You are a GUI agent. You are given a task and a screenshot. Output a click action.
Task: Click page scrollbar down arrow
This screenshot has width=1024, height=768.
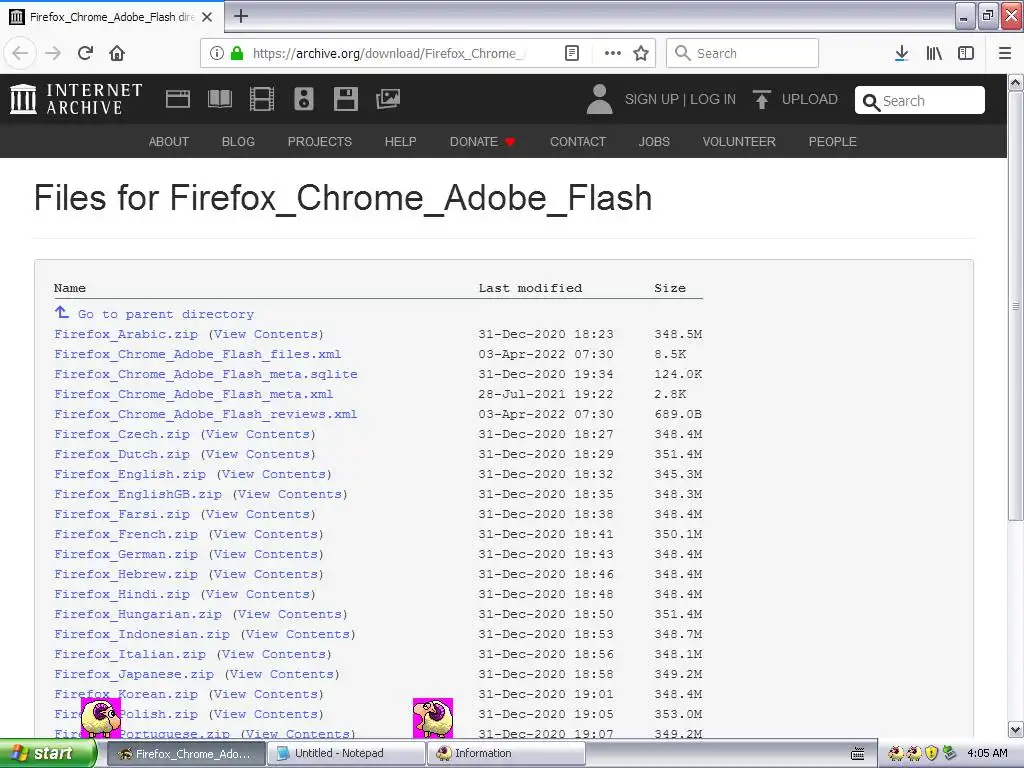click(x=1016, y=729)
